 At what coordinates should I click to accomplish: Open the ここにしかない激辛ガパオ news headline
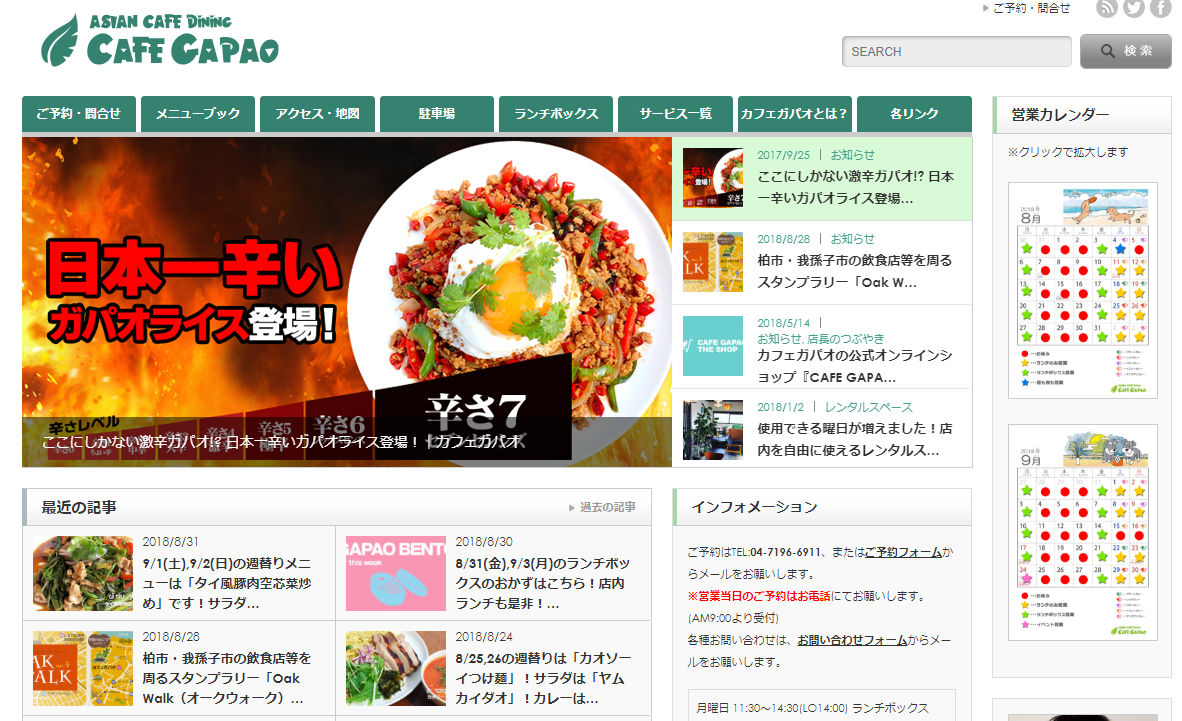tap(856, 187)
